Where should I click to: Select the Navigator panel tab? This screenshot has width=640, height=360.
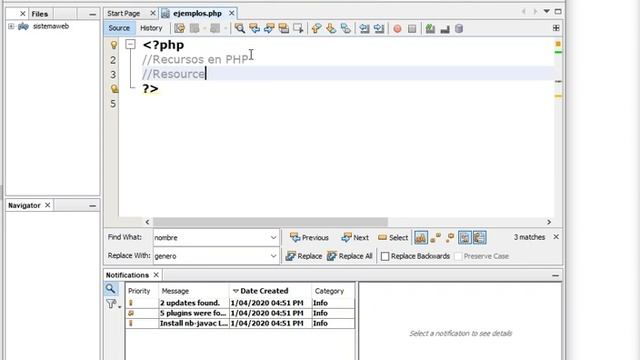[x=24, y=205]
